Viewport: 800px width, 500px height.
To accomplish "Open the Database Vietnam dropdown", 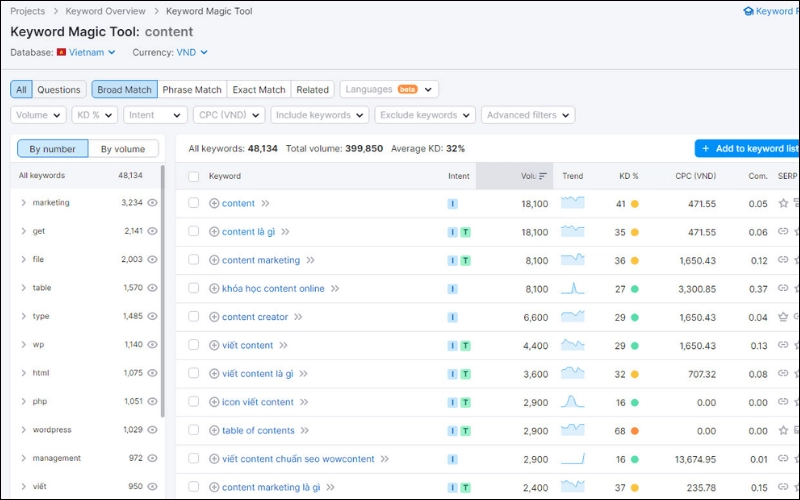I will tap(92, 52).
